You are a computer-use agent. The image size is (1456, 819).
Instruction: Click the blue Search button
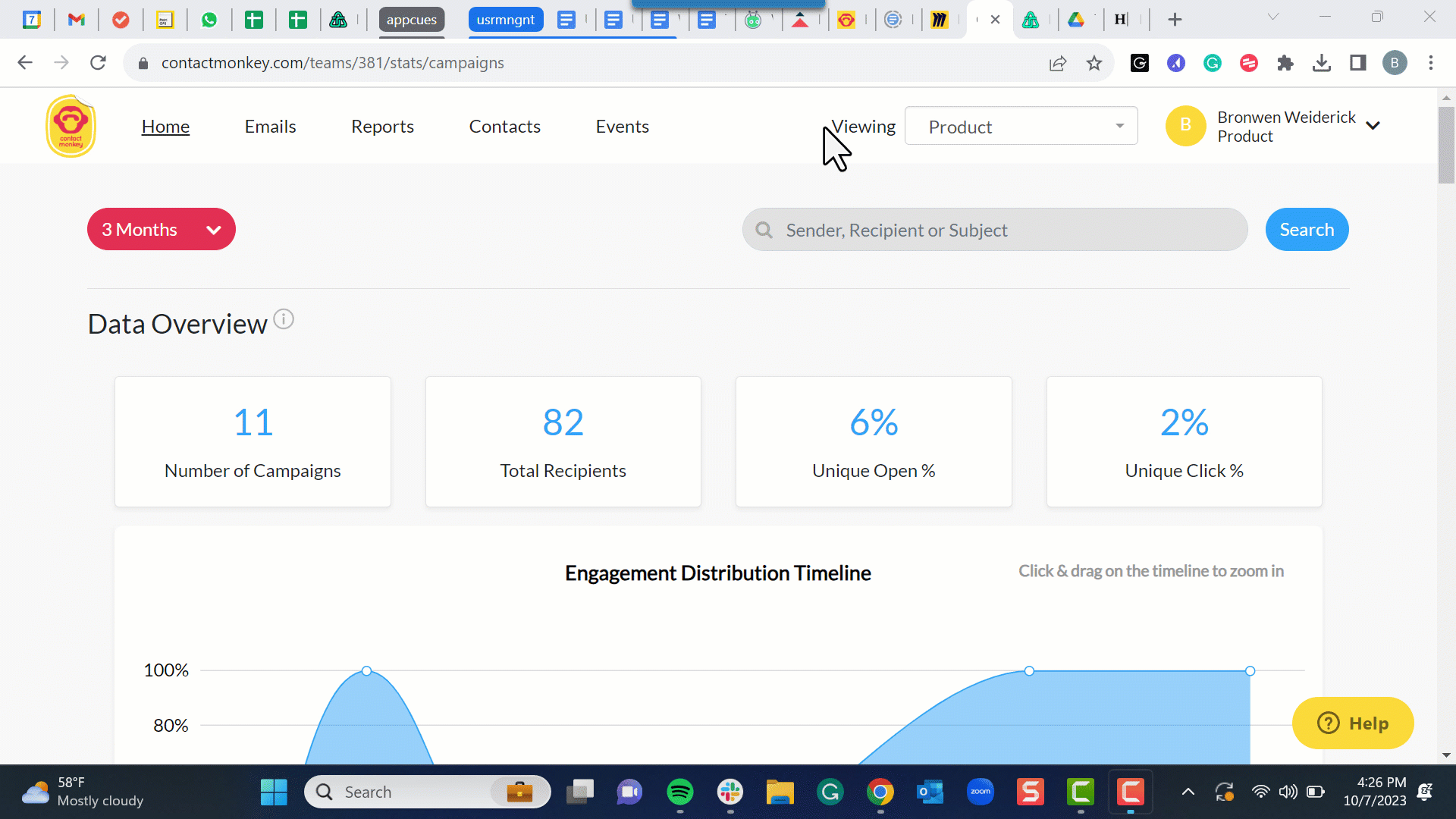click(1307, 229)
